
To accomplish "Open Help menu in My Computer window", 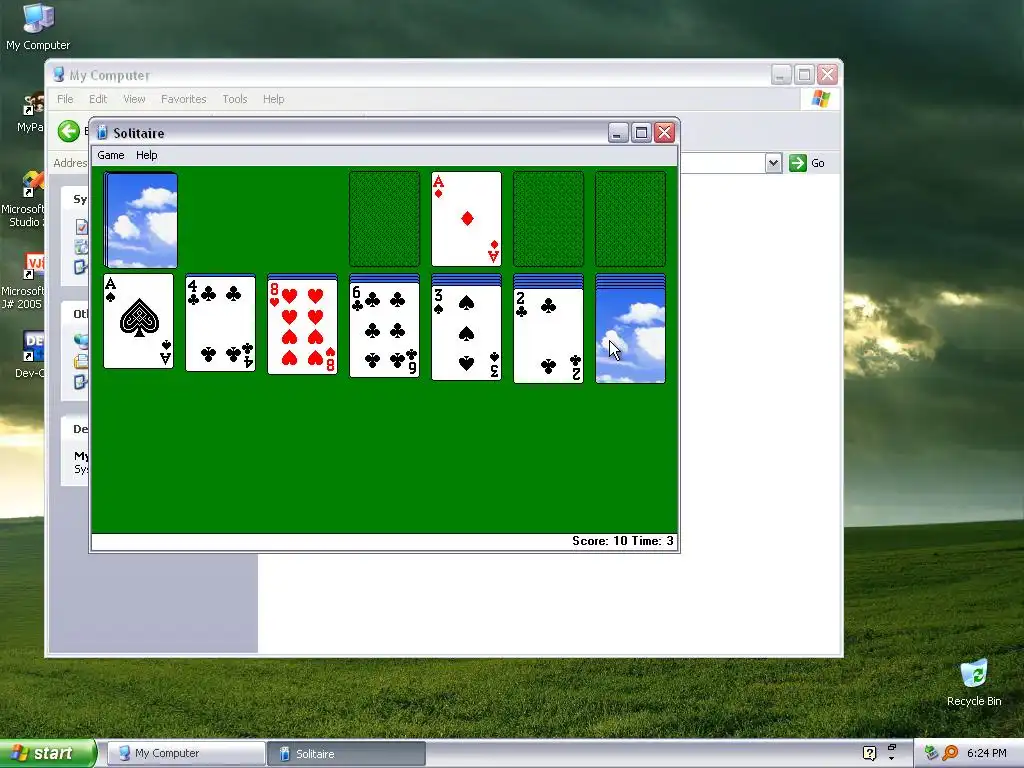I will 274,99.
